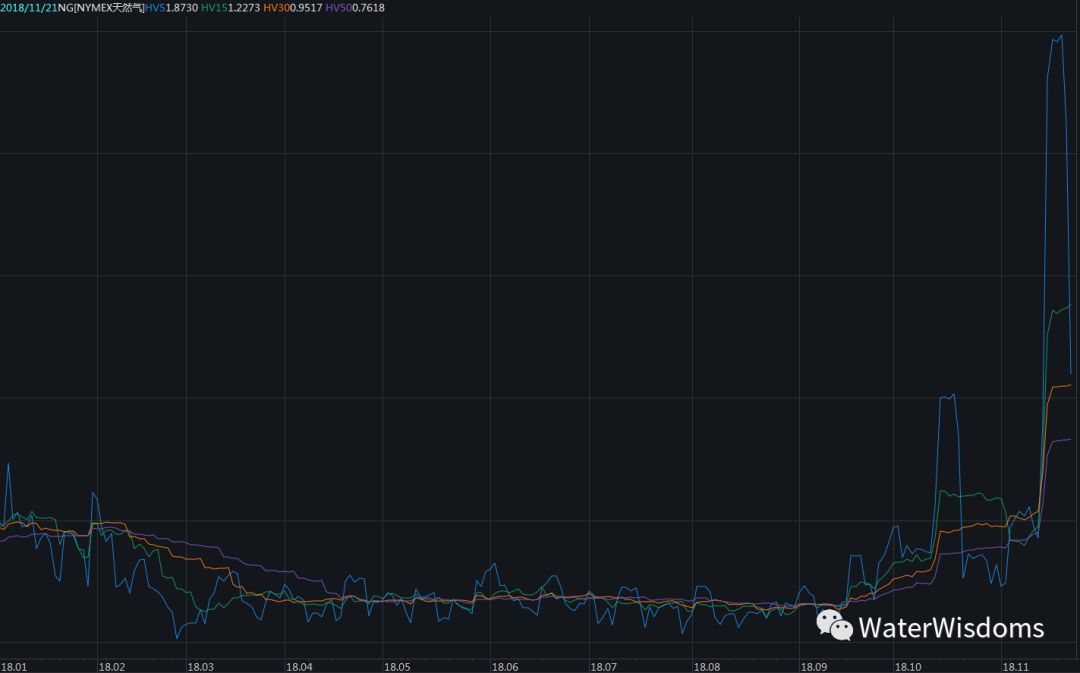Click the 18.11 axis label
Image resolution: width=1080 pixels, height=673 pixels.
click(x=1015, y=667)
